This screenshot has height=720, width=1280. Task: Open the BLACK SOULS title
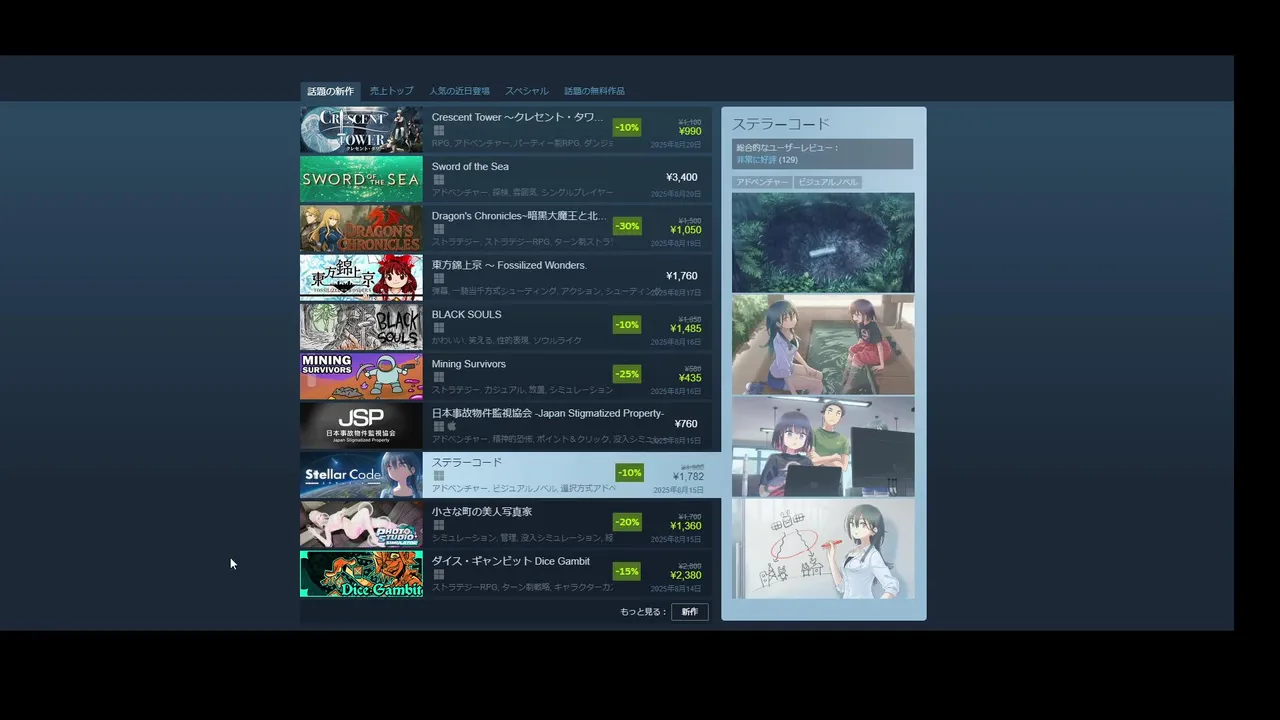(467, 314)
